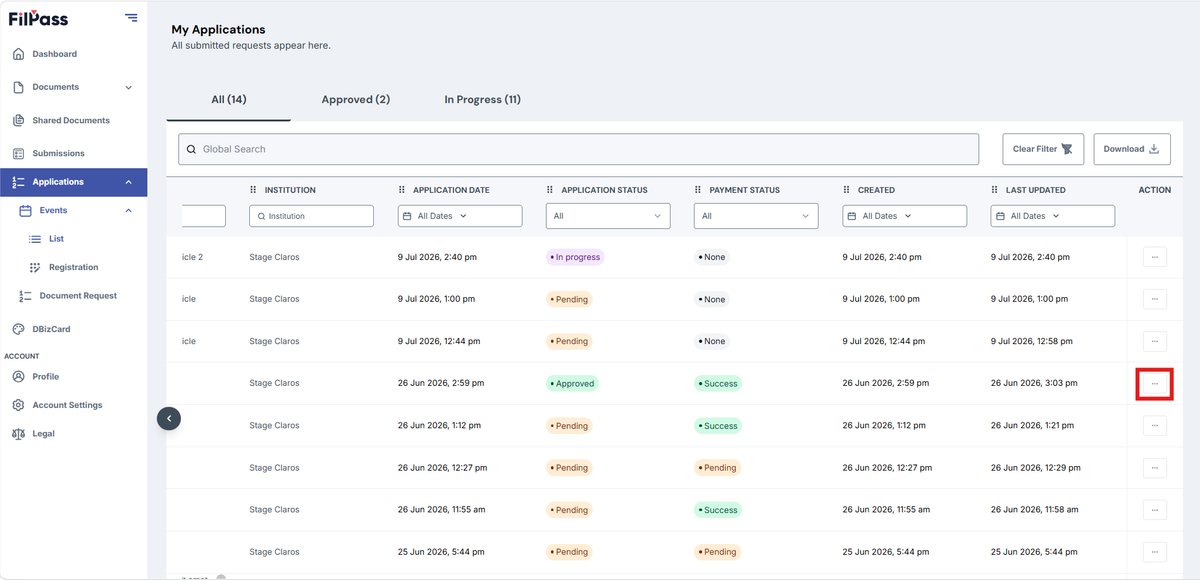
Task: Open the Payment Status filter dropdown
Action: tap(756, 216)
